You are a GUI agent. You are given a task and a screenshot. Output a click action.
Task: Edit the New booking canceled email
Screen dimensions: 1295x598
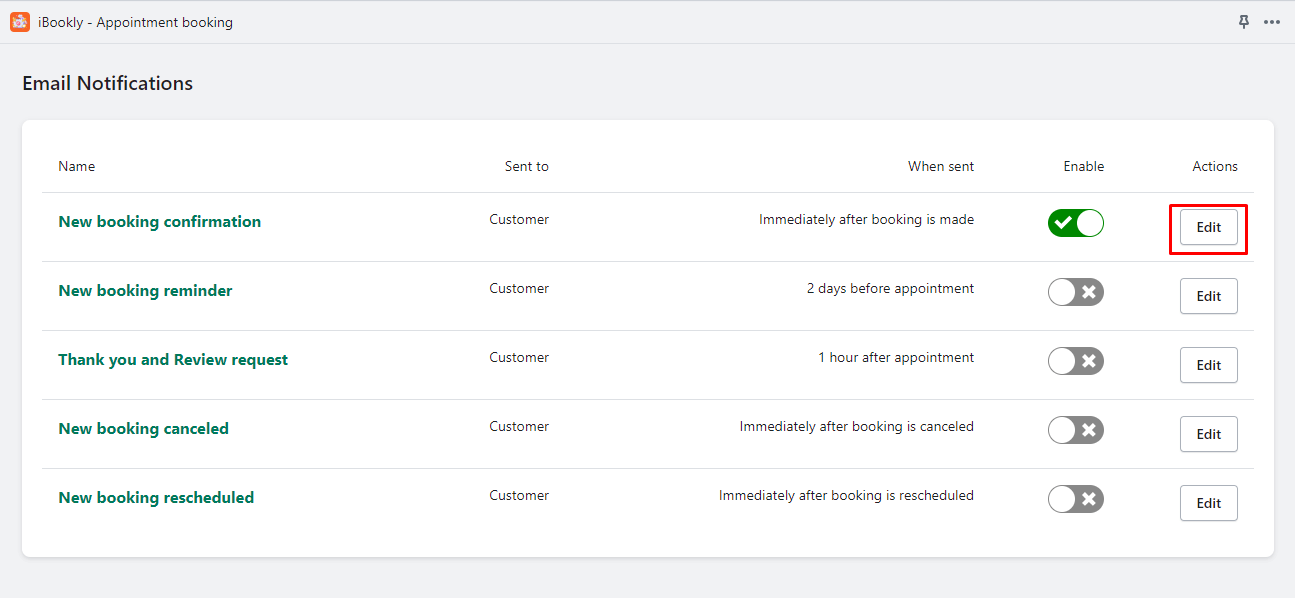1209,434
